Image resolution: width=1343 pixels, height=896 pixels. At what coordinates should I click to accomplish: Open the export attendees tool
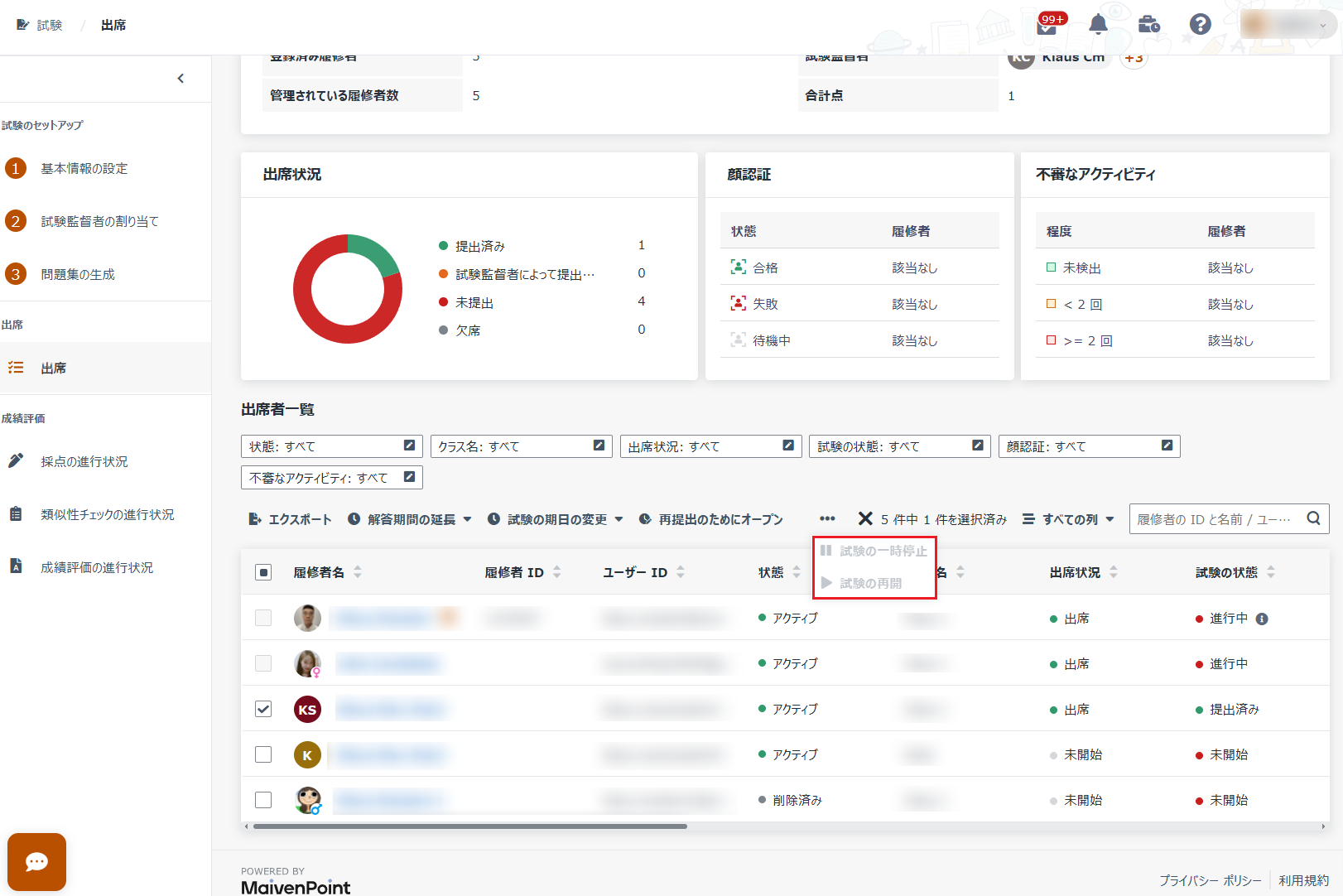[290, 518]
